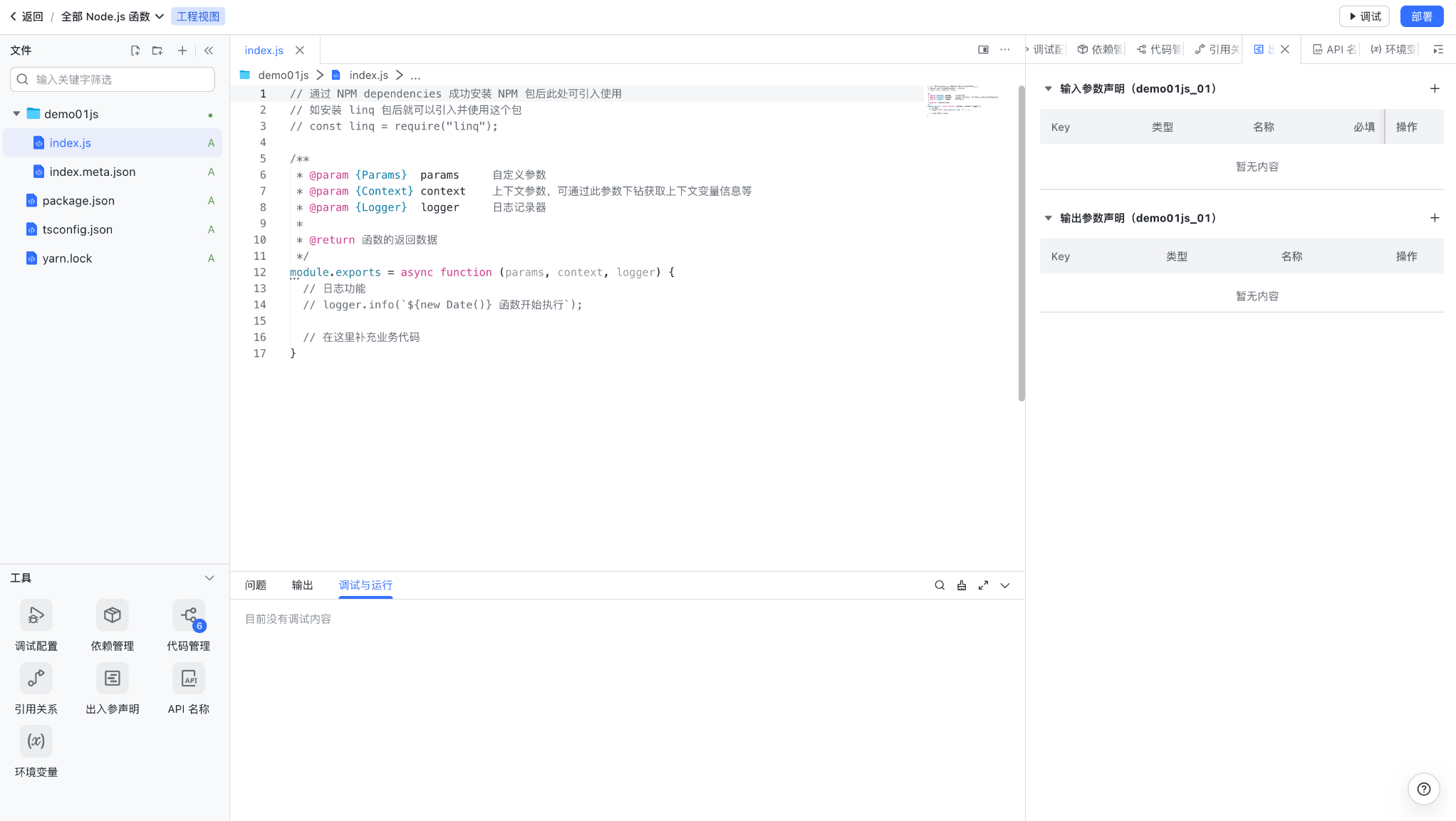
Task: Open package.json in the file tree
Action: 113,200
